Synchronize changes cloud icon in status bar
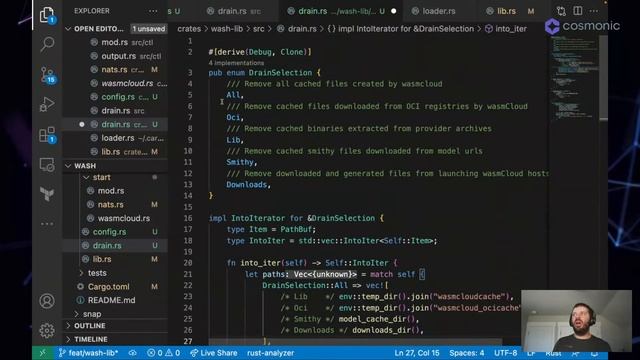This screenshot has height=360, width=640. (x=133, y=353)
